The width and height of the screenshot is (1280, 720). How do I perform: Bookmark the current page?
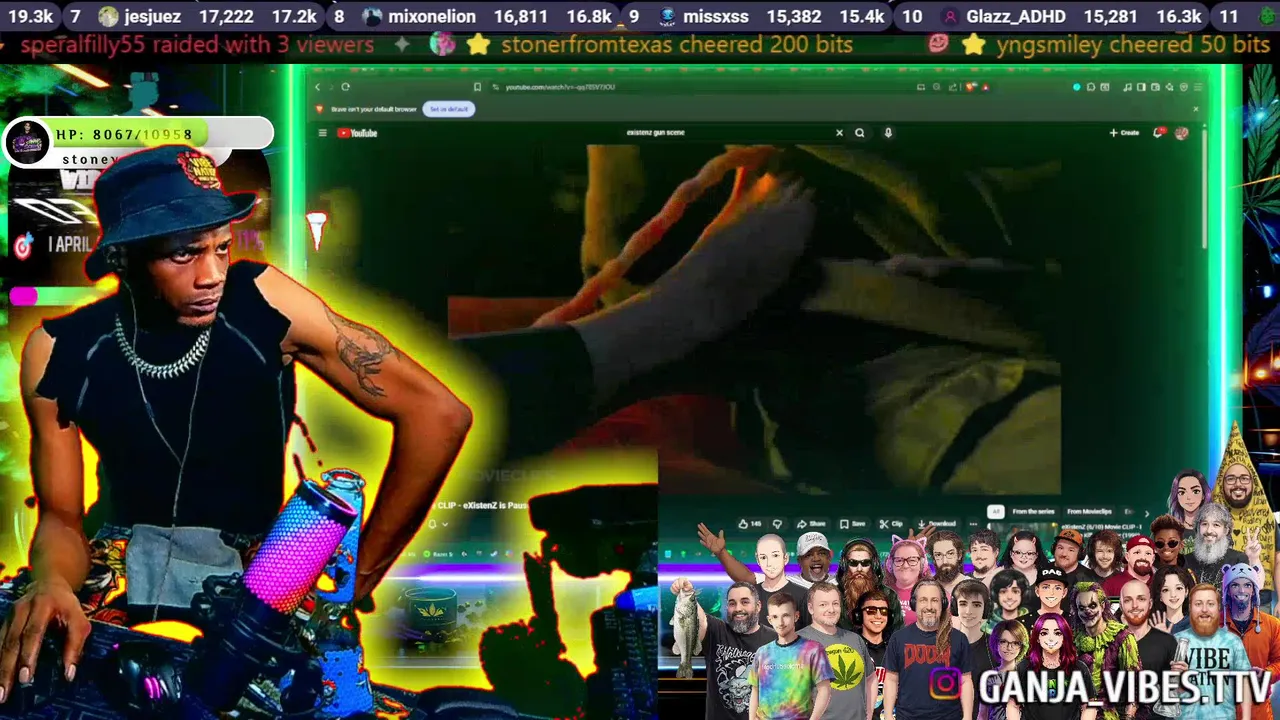[478, 87]
